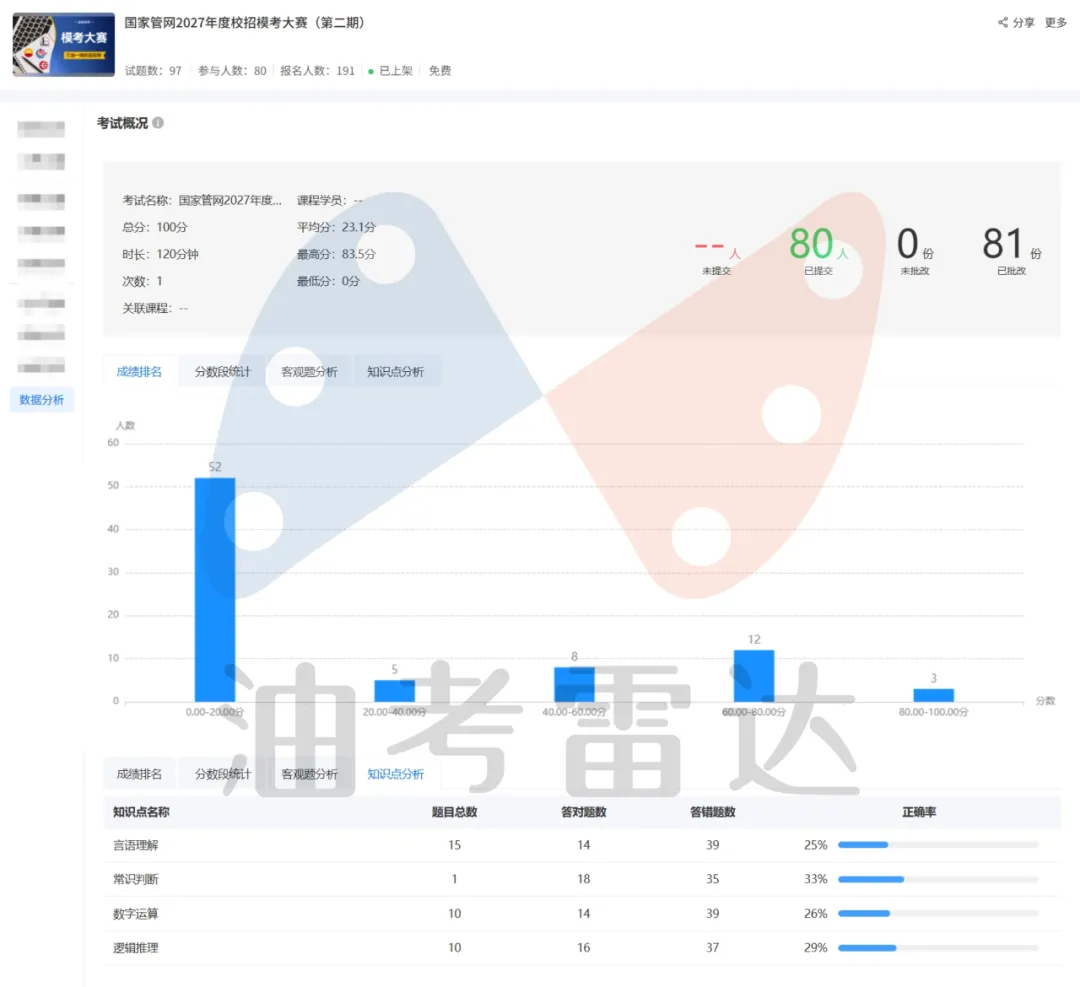
Task: Open lower 客观题分析 tab above the table
Action: (x=309, y=773)
